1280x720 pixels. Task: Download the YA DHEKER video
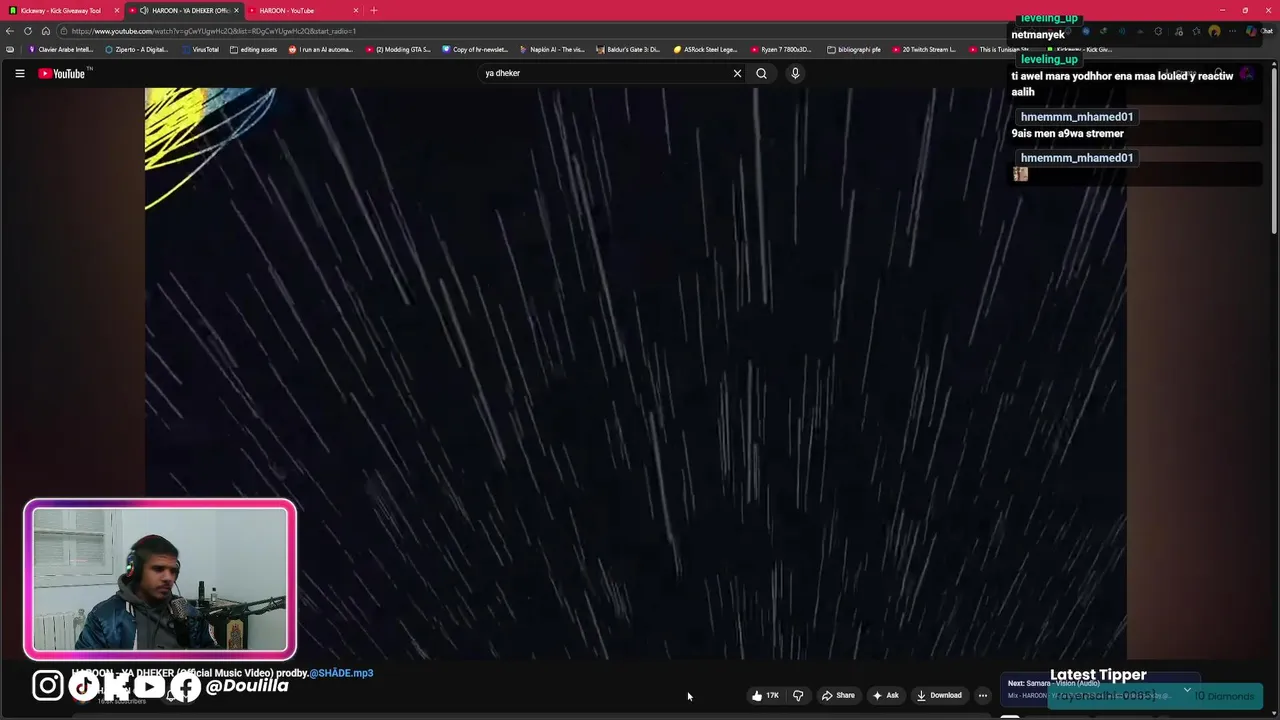coord(939,695)
